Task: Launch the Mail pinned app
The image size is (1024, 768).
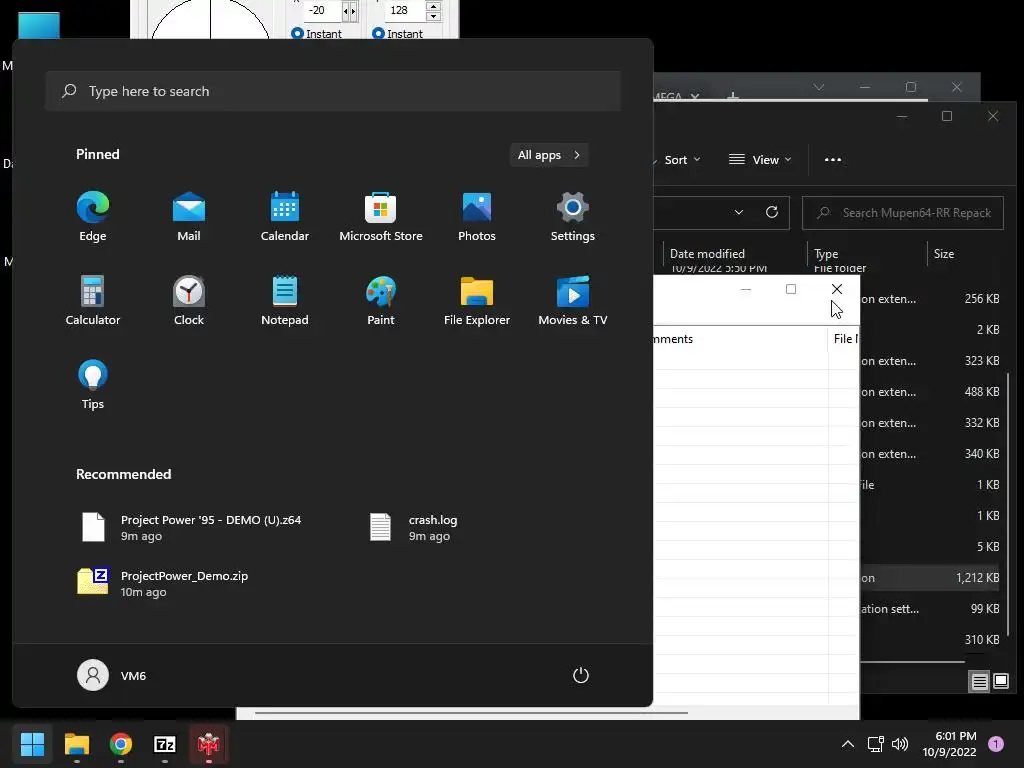Action: click(x=189, y=217)
